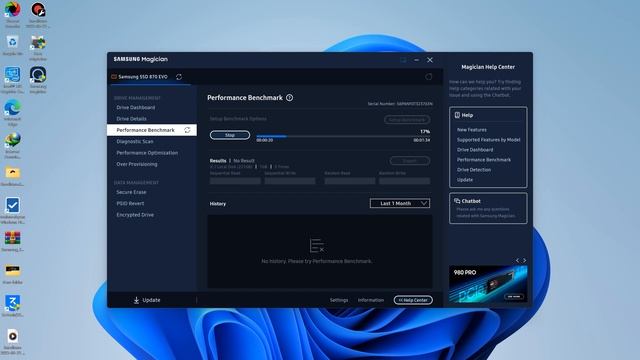Stop the running benchmark

click(x=230, y=135)
